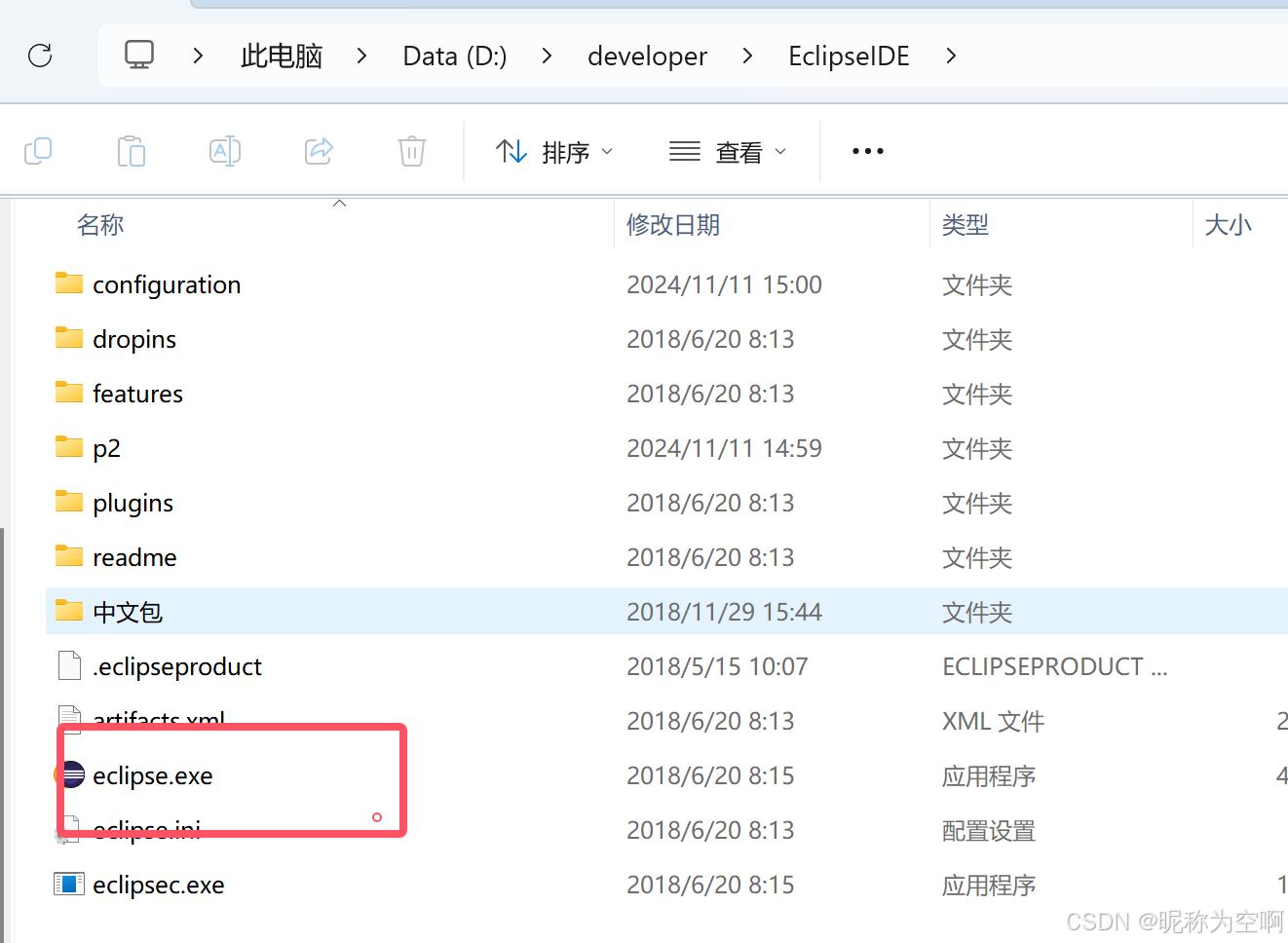1288x943 pixels.
Task: Navigate to developer via breadcrumb
Action: pos(647,56)
